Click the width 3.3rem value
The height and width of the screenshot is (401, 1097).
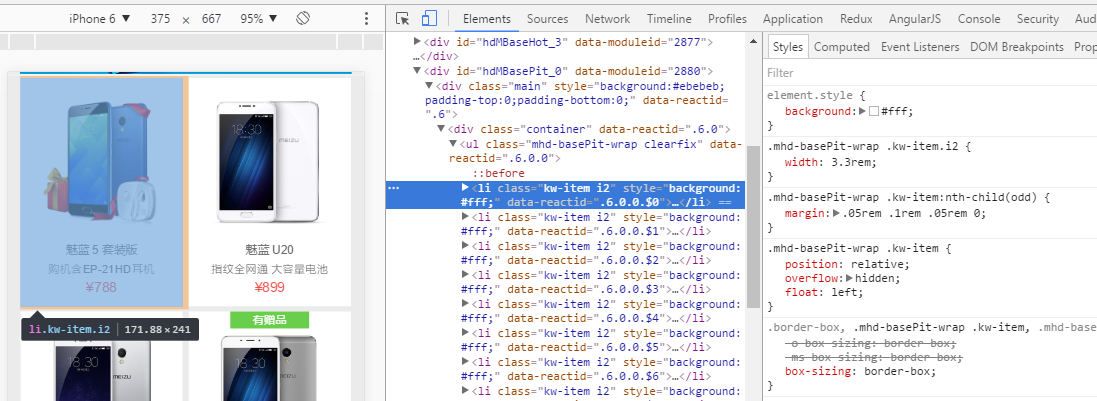coord(851,162)
